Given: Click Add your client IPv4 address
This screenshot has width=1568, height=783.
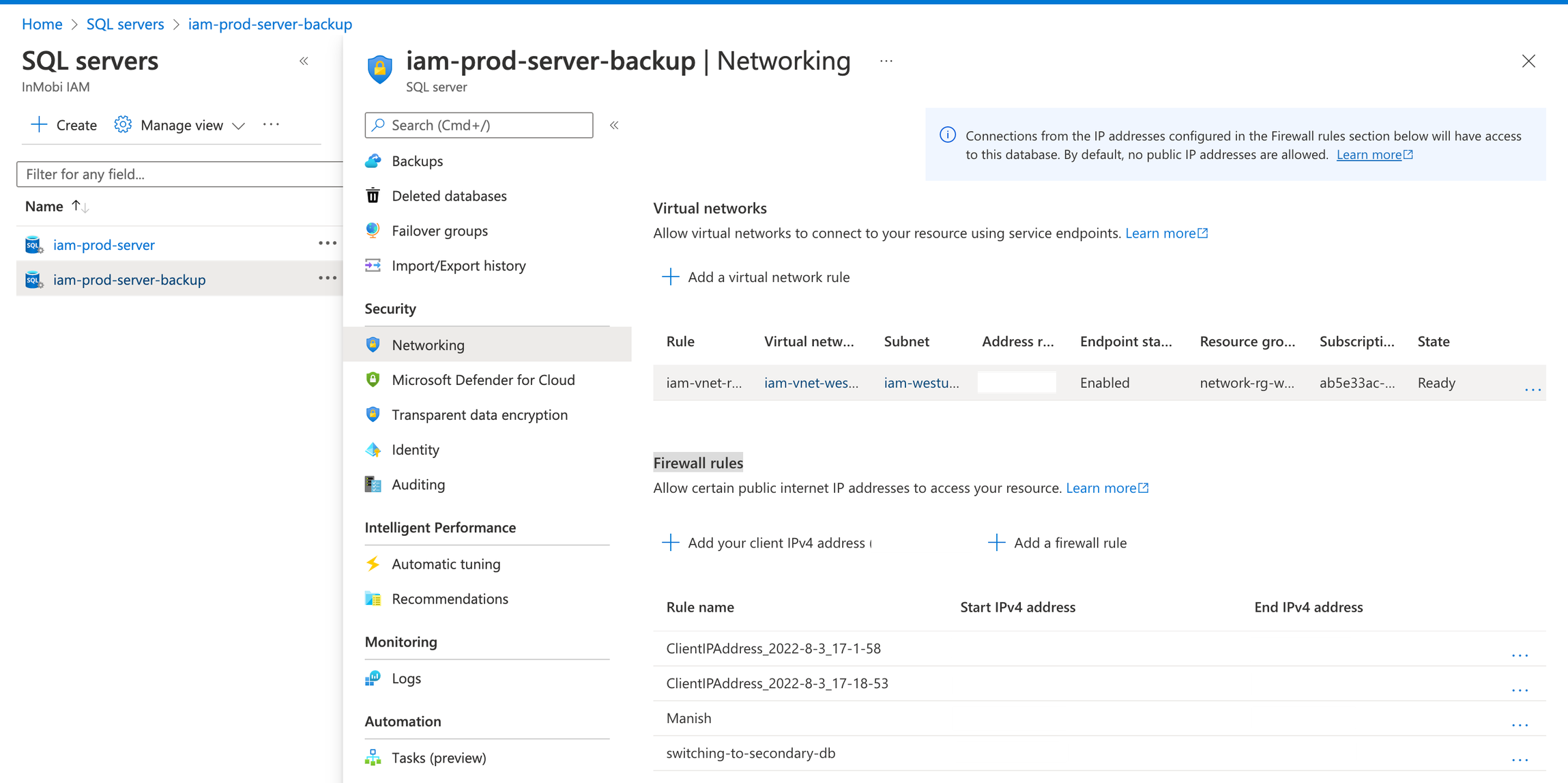Looking at the screenshot, I should [x=766, y=543].
